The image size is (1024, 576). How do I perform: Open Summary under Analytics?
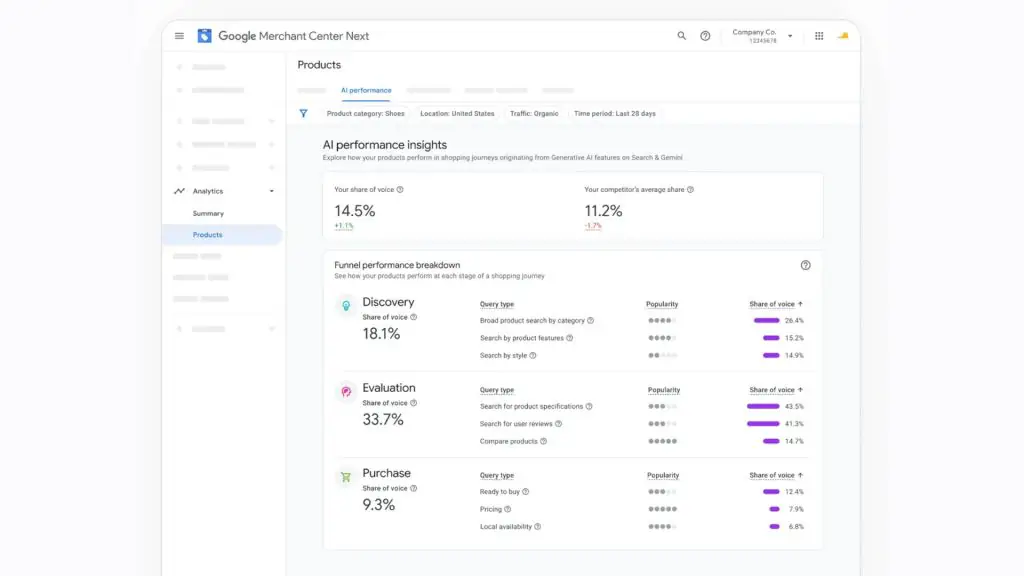coord(208,214)
